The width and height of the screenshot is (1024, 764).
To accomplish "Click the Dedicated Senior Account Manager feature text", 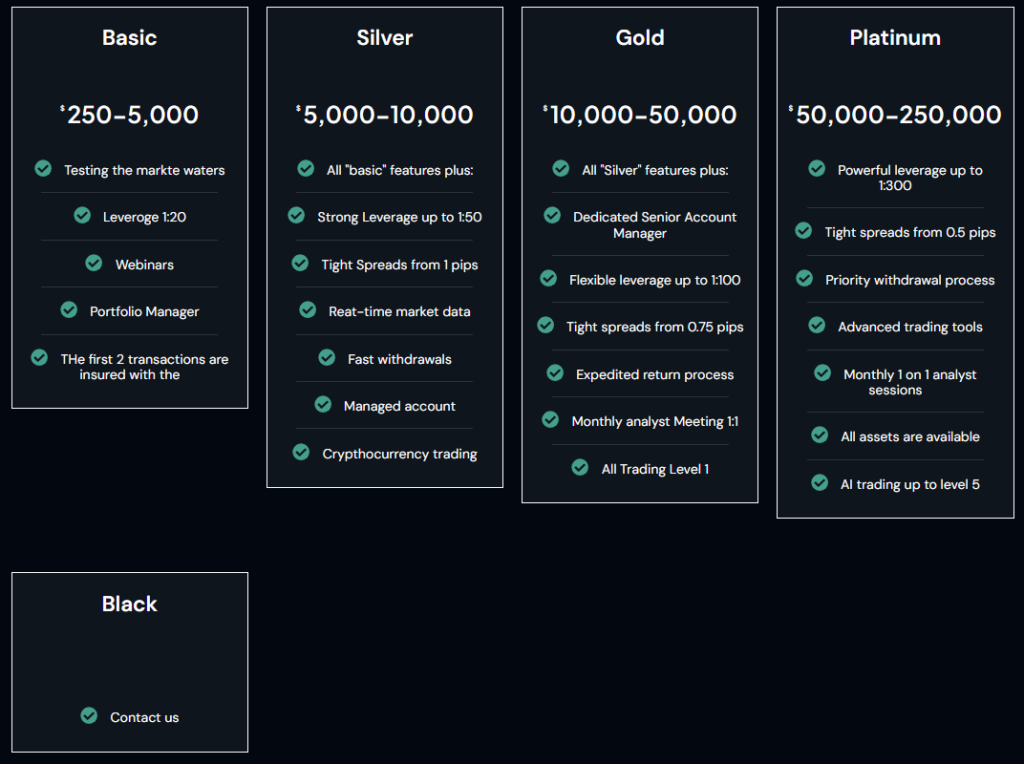I will [654, 225].
